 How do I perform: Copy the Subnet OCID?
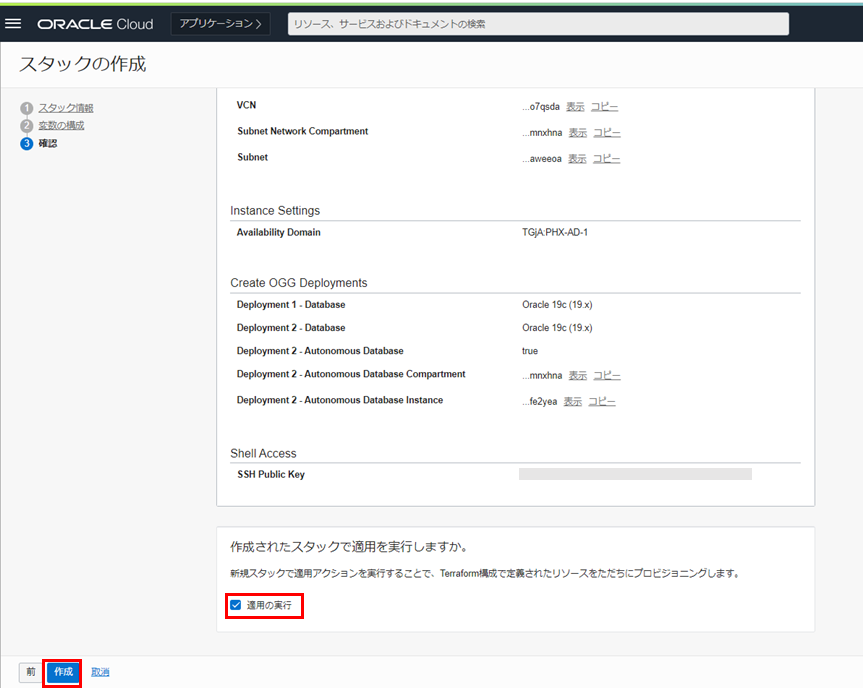coord(606,158)
